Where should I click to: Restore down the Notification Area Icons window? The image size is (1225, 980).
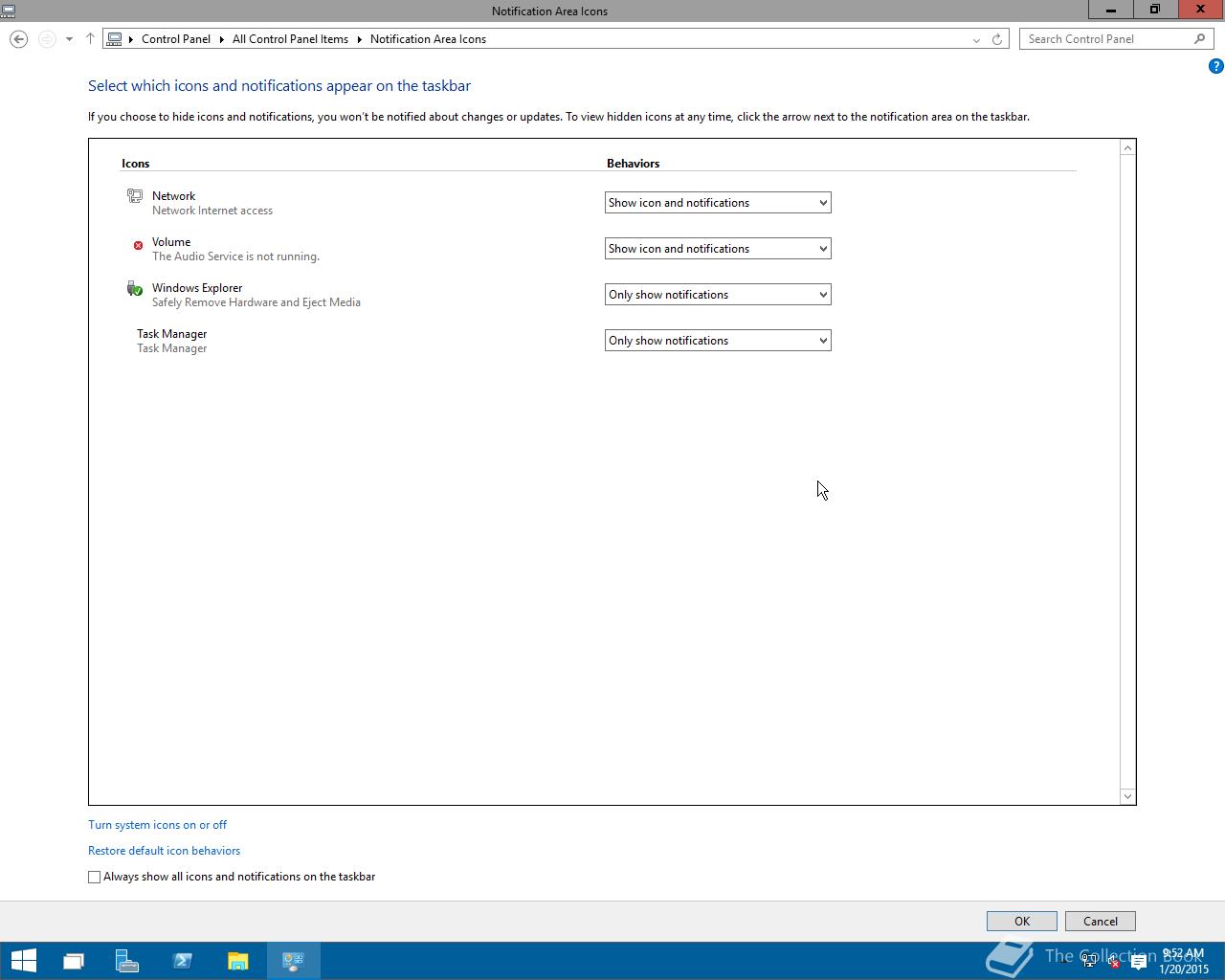1155,10
